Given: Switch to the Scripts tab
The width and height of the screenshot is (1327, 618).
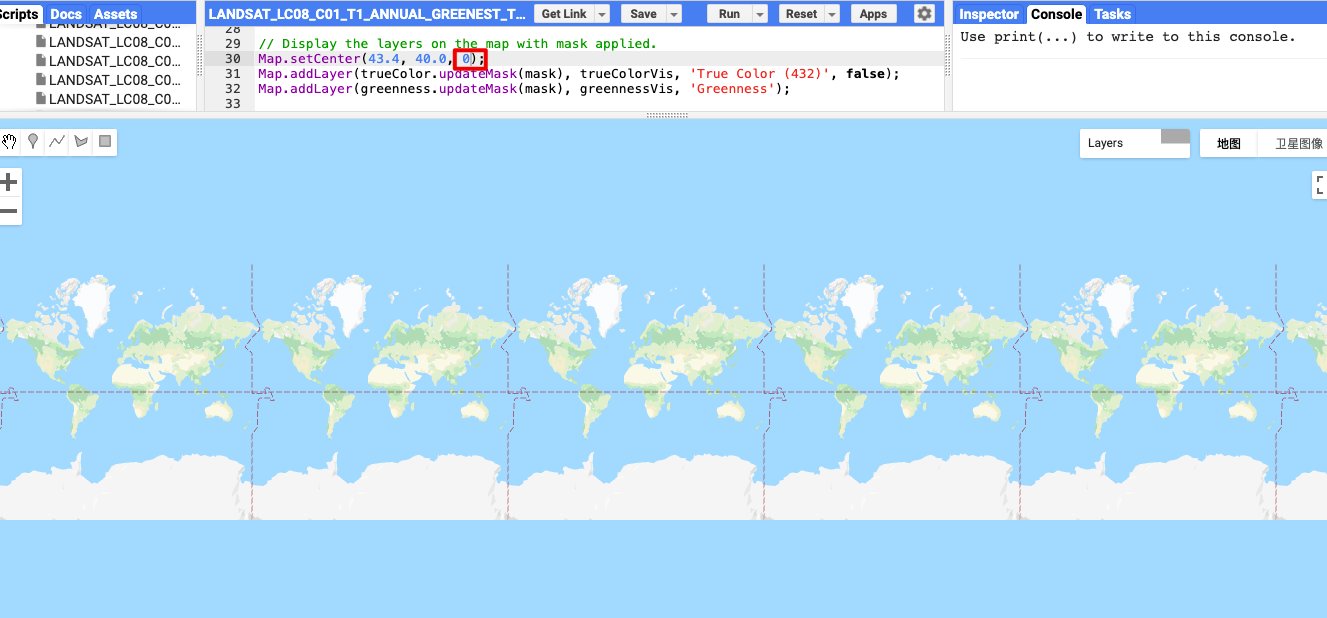Looking at the screenshot, I should pyautogui.click(x=20, y=14).
